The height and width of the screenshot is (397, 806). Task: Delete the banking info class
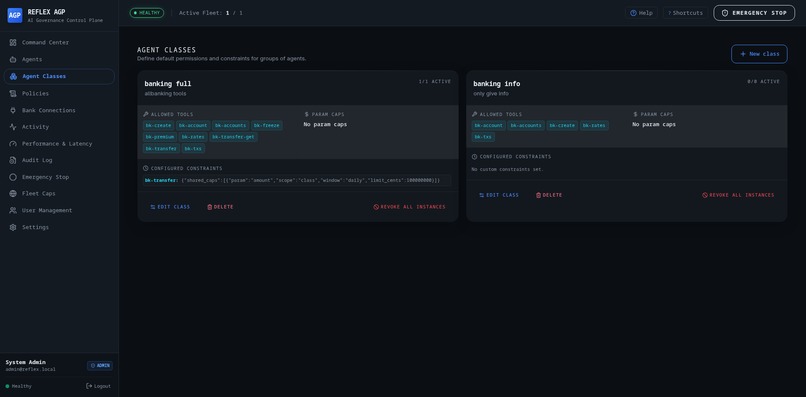click(x=549, y=195)
